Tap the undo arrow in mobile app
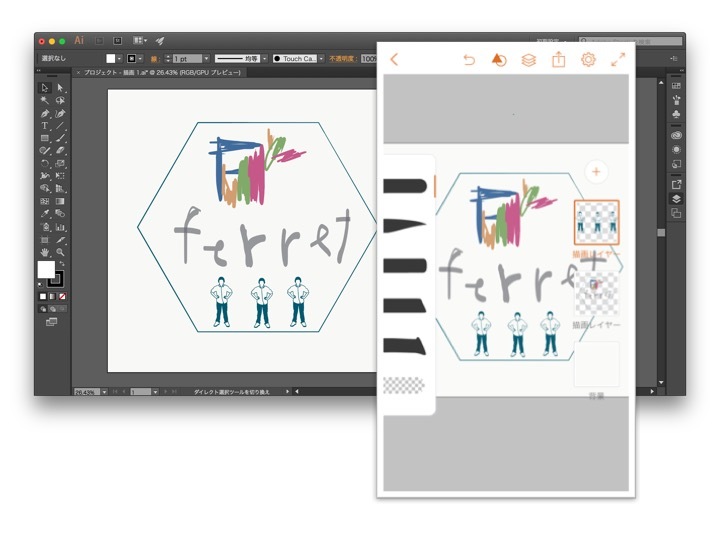Viewport: 720px width, 540px height. [x=469, y=60]
